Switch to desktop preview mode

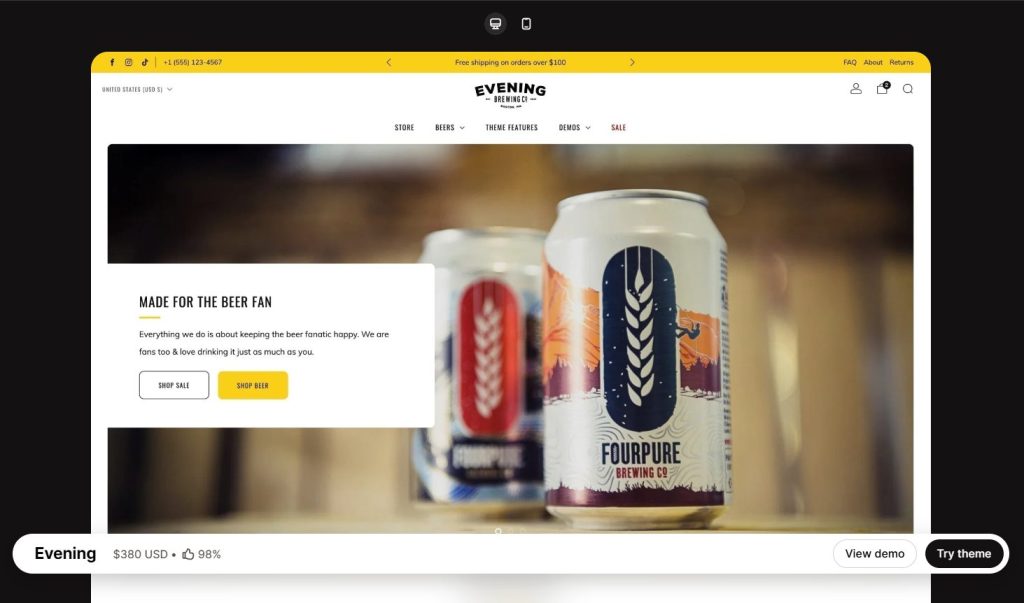(495, 24)
